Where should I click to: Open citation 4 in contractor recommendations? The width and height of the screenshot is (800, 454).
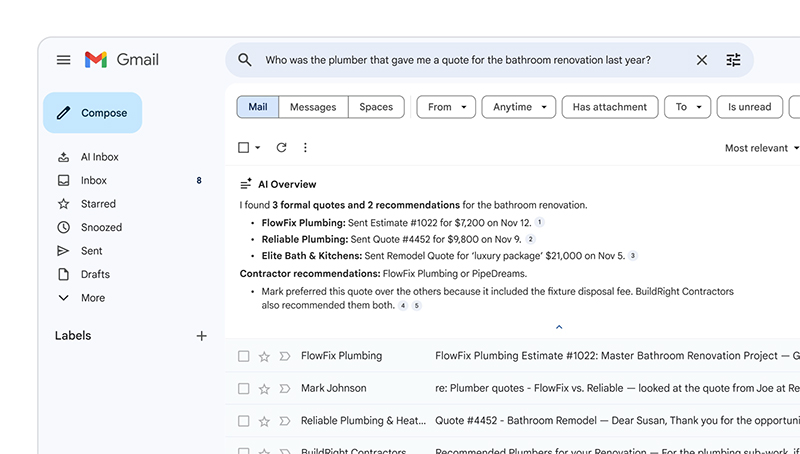click(x=403, y=306)
